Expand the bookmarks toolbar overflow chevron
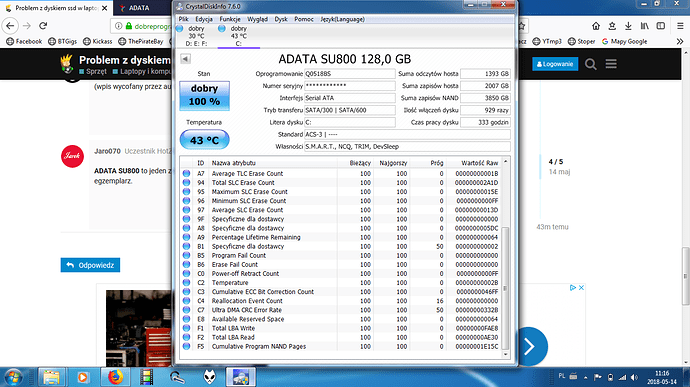The height and width of the screenshot is (387, 690). pos(680,41)
